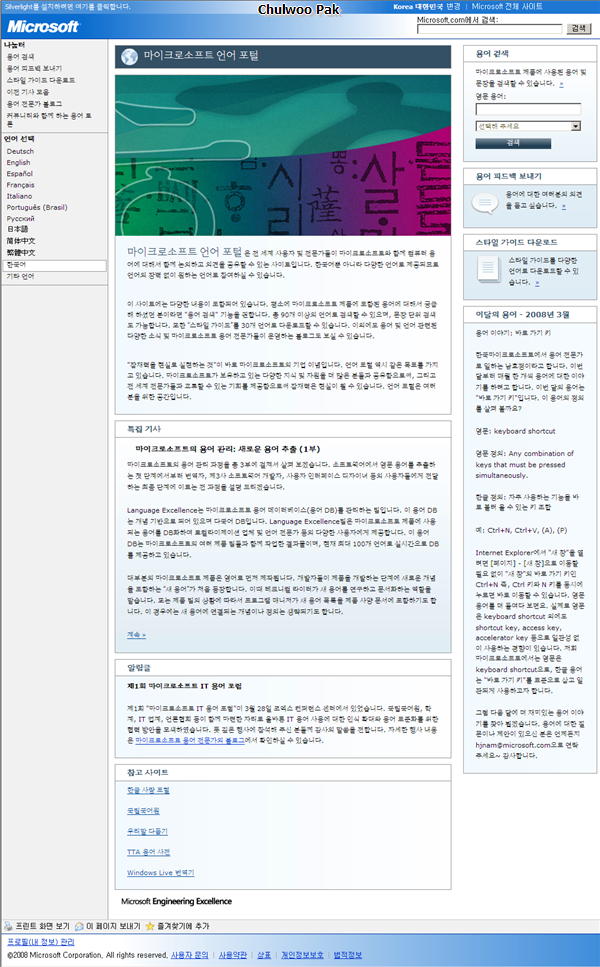
Task: Select Русский in language list
Action: click(20, 218)
